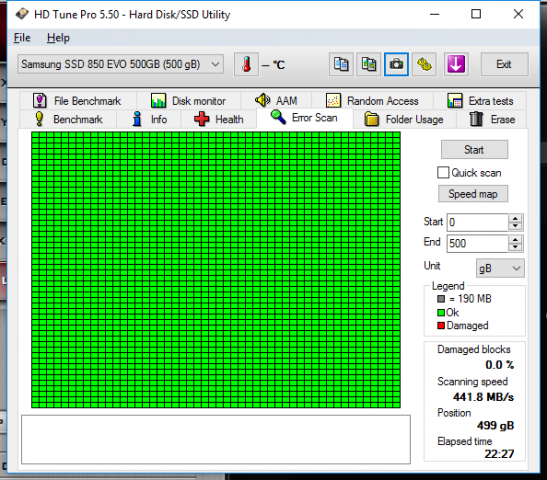Image resolution: width=547 pixels, height=480 pixels.
Task: Open the Help menu
Action: pyautogui.click(x=58, y=38)
